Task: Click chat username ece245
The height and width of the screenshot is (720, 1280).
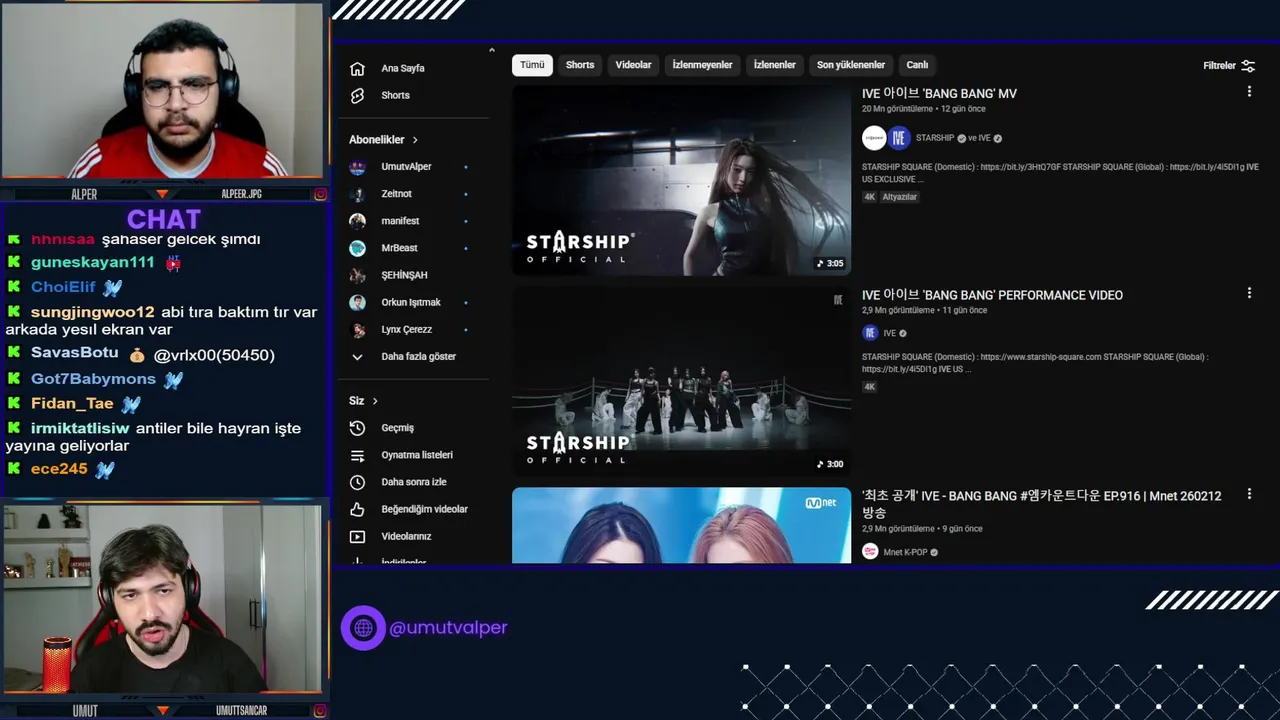Action: tap(59, 469)
